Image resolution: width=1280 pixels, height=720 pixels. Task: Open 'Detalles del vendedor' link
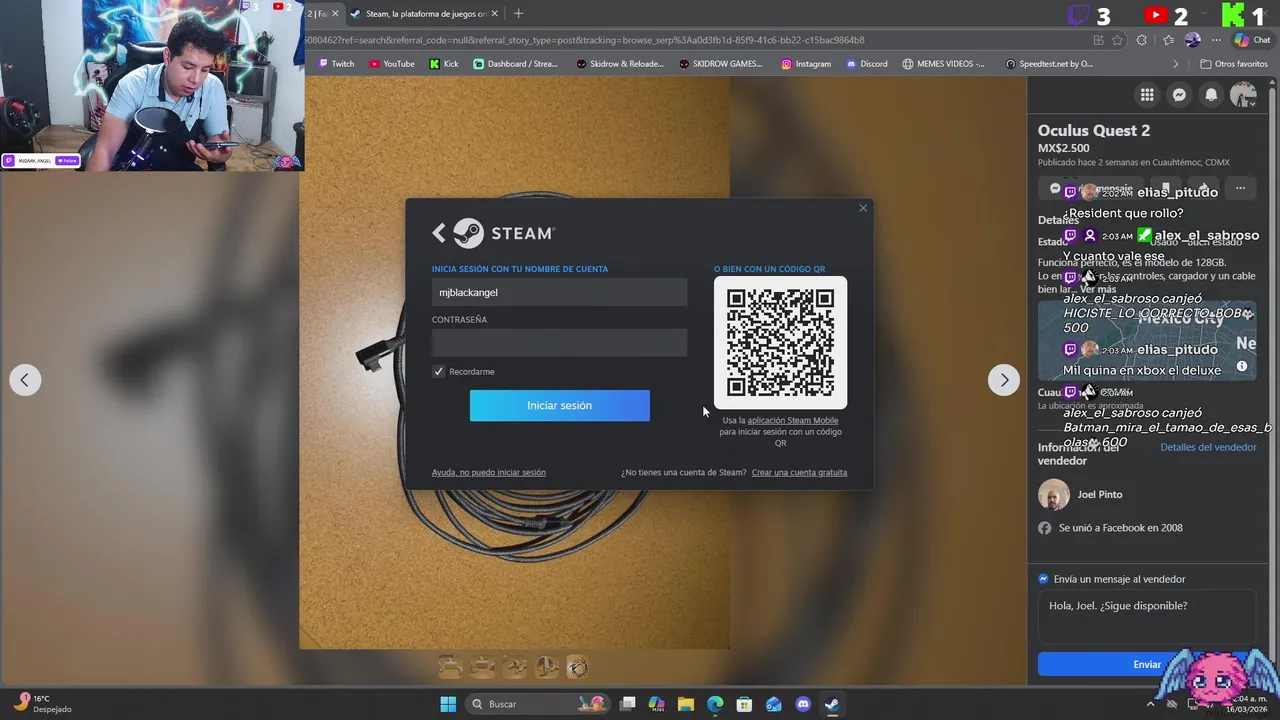(1208, 447)
